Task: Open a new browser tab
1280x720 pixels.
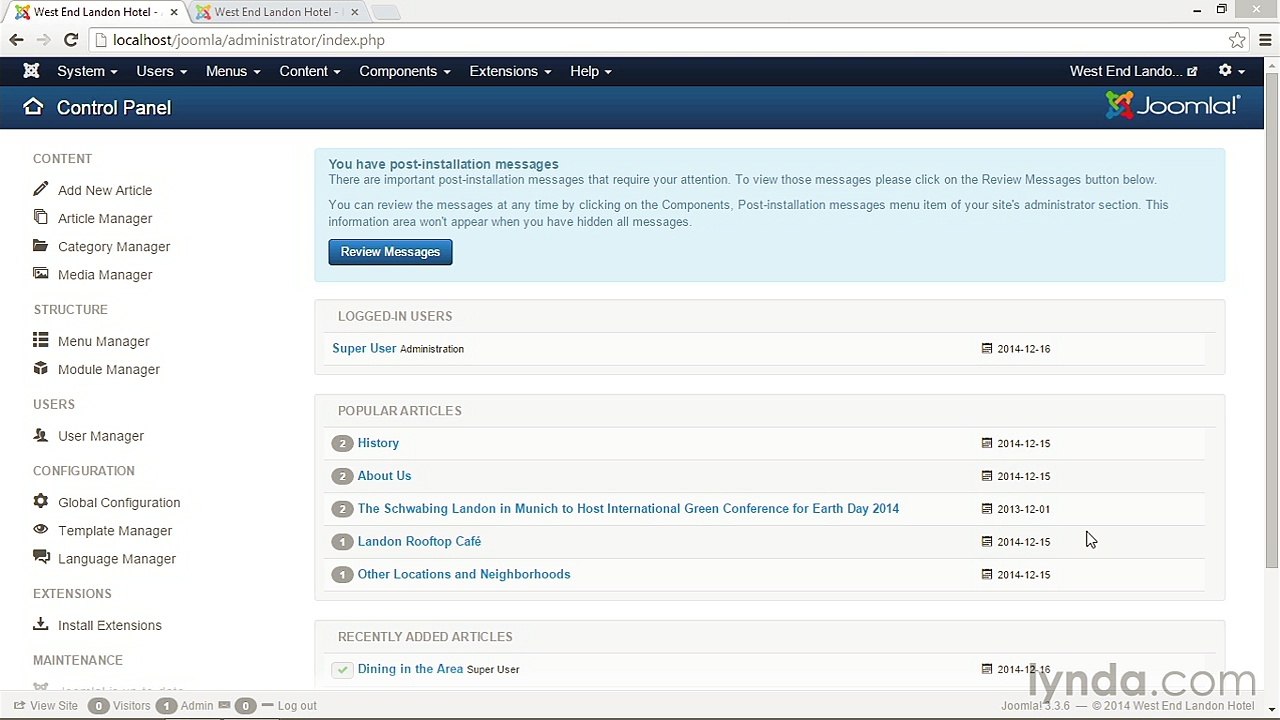Action: (385, 13)
